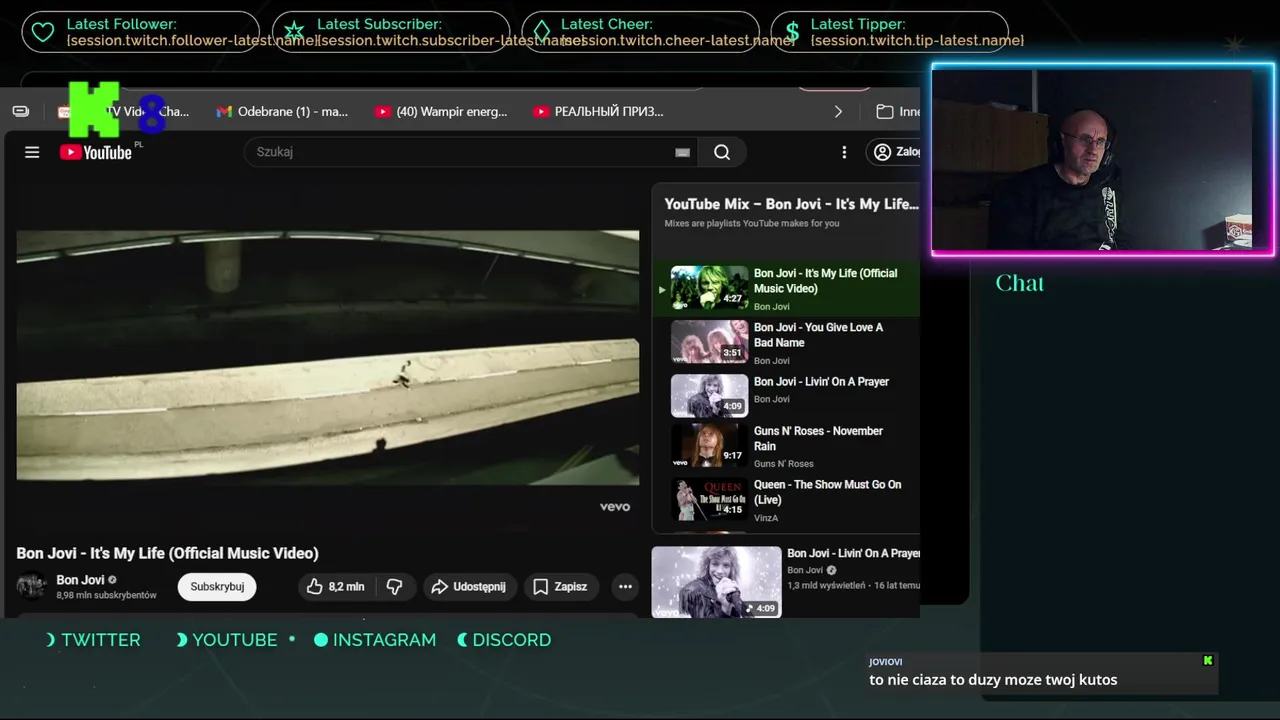Open the РЕАЛЬНЫЙ ПРИЗ... bookmark
Image resolution: width=1280 pixels, height=720 pixels.
pyautogui.click(x=598, y=112)
